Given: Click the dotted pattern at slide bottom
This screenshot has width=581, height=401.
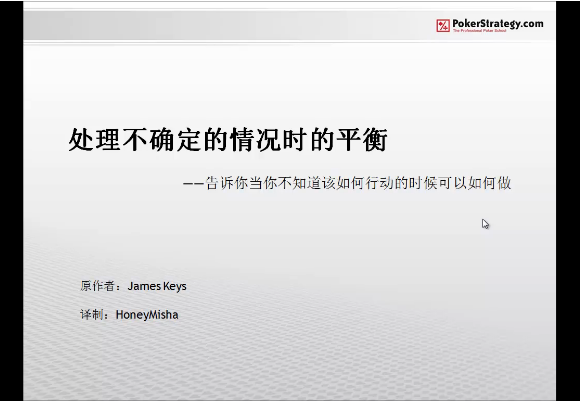Looking at the screenshot, I should [289, 356].
